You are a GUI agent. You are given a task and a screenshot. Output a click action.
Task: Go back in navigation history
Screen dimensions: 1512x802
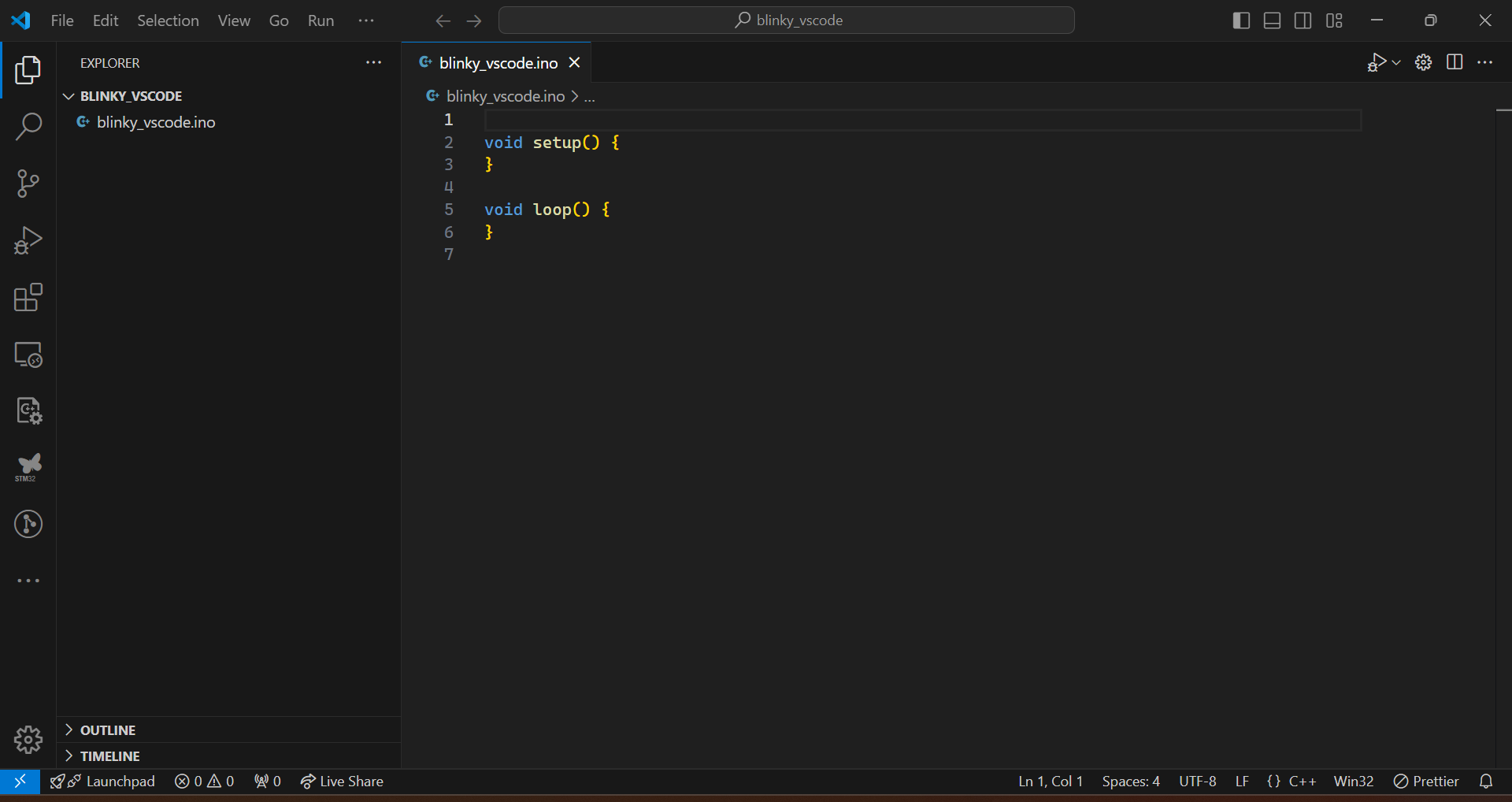(443, 20)
